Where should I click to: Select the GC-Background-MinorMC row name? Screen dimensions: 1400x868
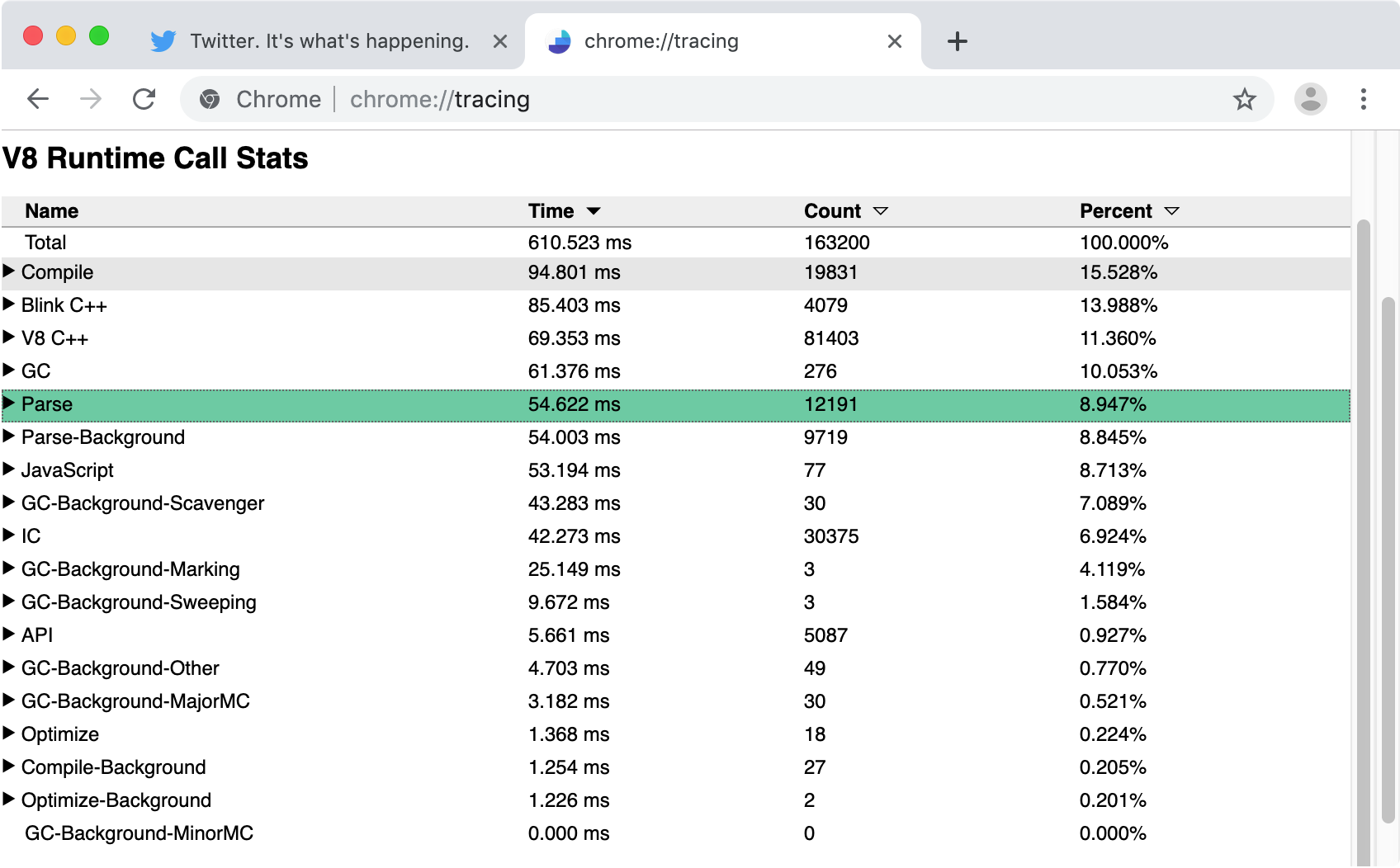139,833
